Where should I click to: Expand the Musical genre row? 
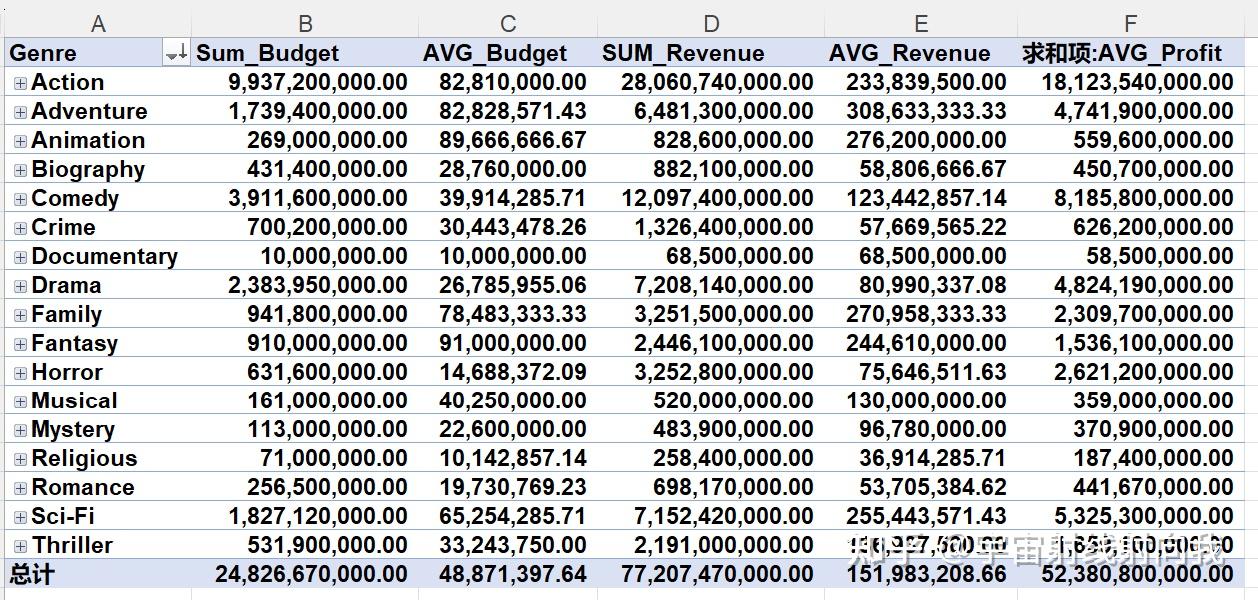tap(20, 403)
